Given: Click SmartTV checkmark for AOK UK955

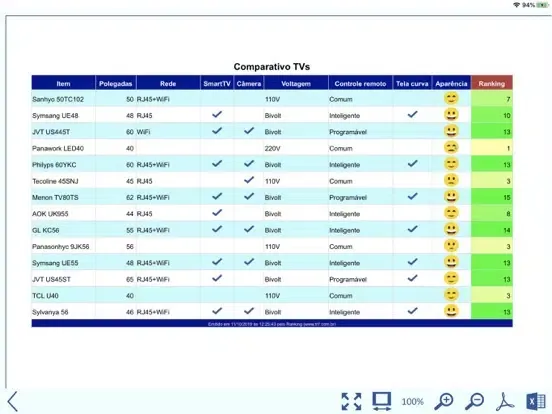Looking at the screenshot, I should (217, 213).
